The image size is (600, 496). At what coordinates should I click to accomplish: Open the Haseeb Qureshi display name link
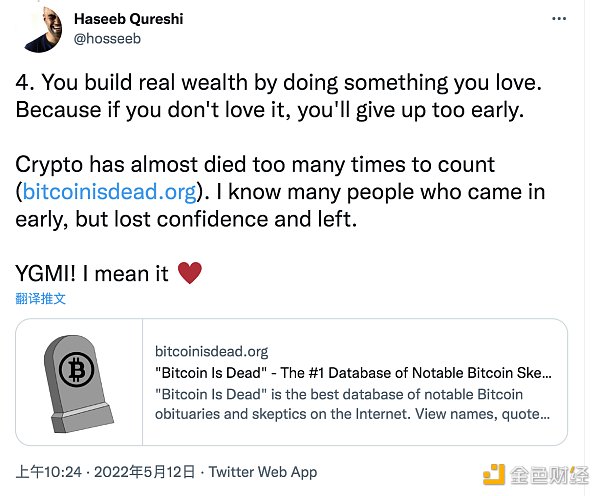129,19
